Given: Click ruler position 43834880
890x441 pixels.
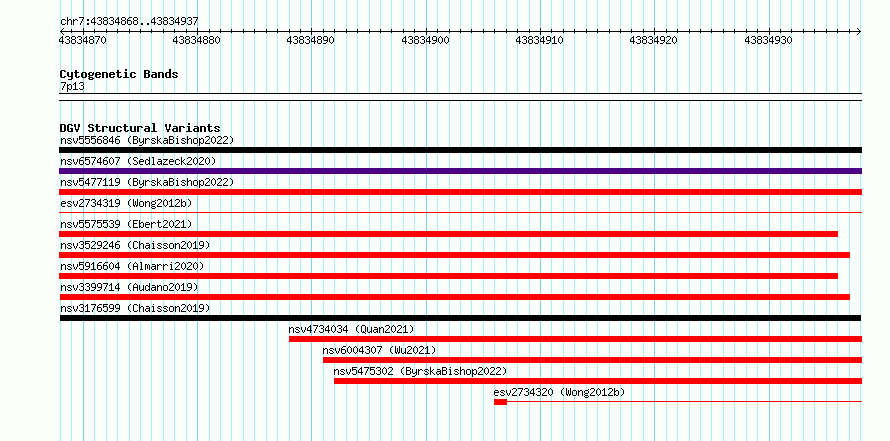Looking at the screenshot, I should click(197, 40).
